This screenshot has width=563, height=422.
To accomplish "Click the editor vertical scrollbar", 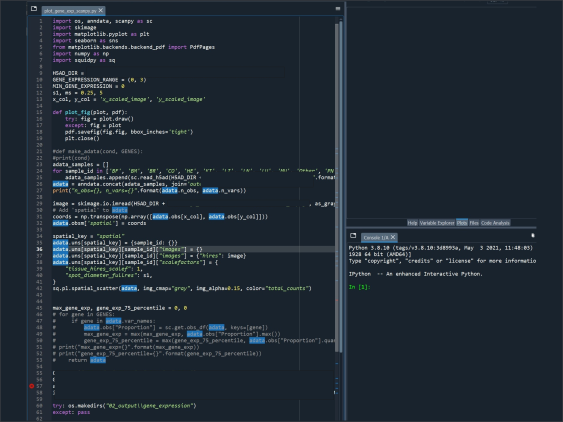I will click(x=337, y=187).
